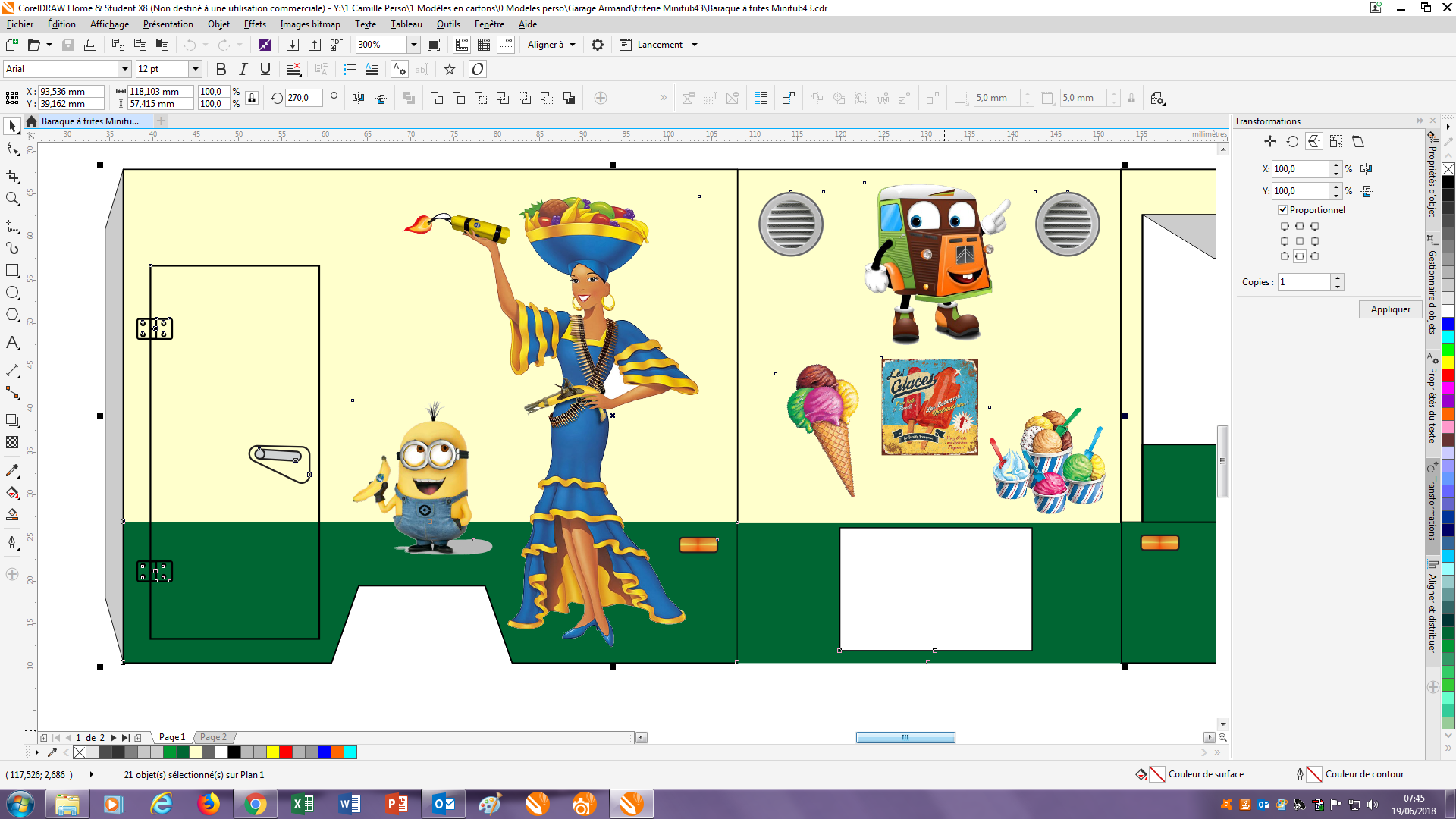Screen dimensions: 1456x819
Task: Open the Effets menu
Action: pos(254,24)
